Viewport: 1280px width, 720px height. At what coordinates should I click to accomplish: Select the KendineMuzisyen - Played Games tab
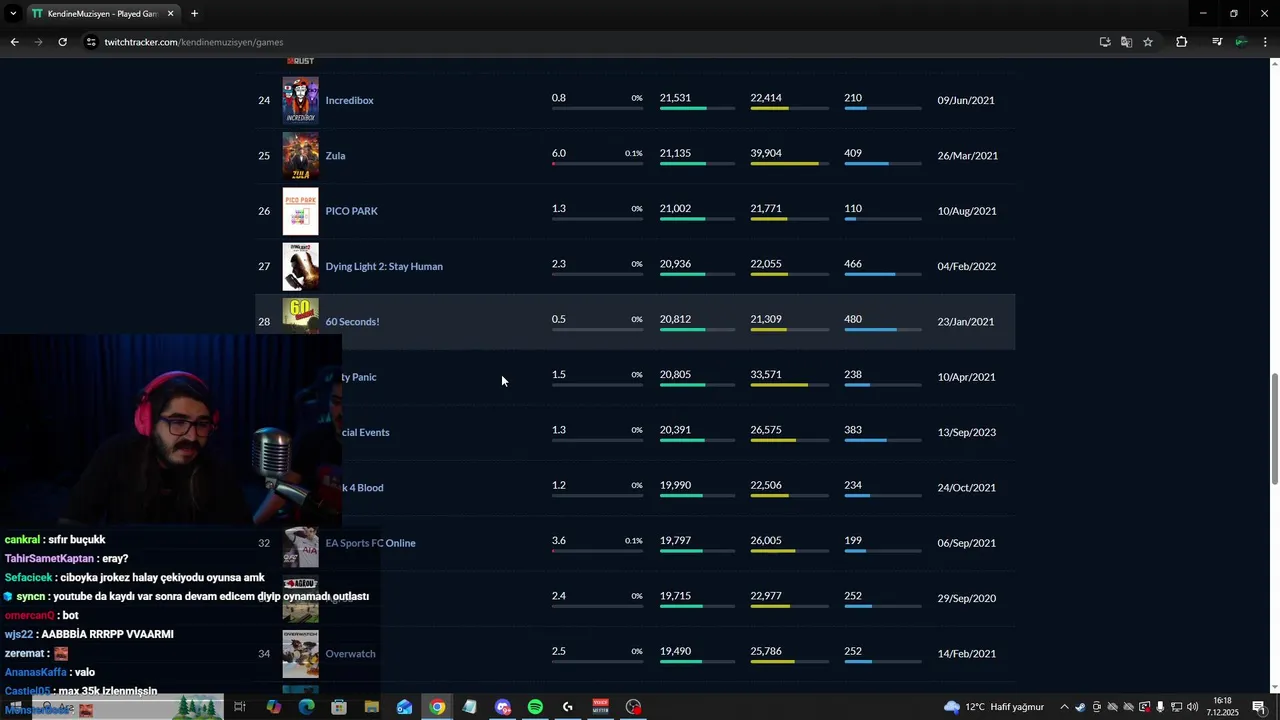[x=102, y=14]
